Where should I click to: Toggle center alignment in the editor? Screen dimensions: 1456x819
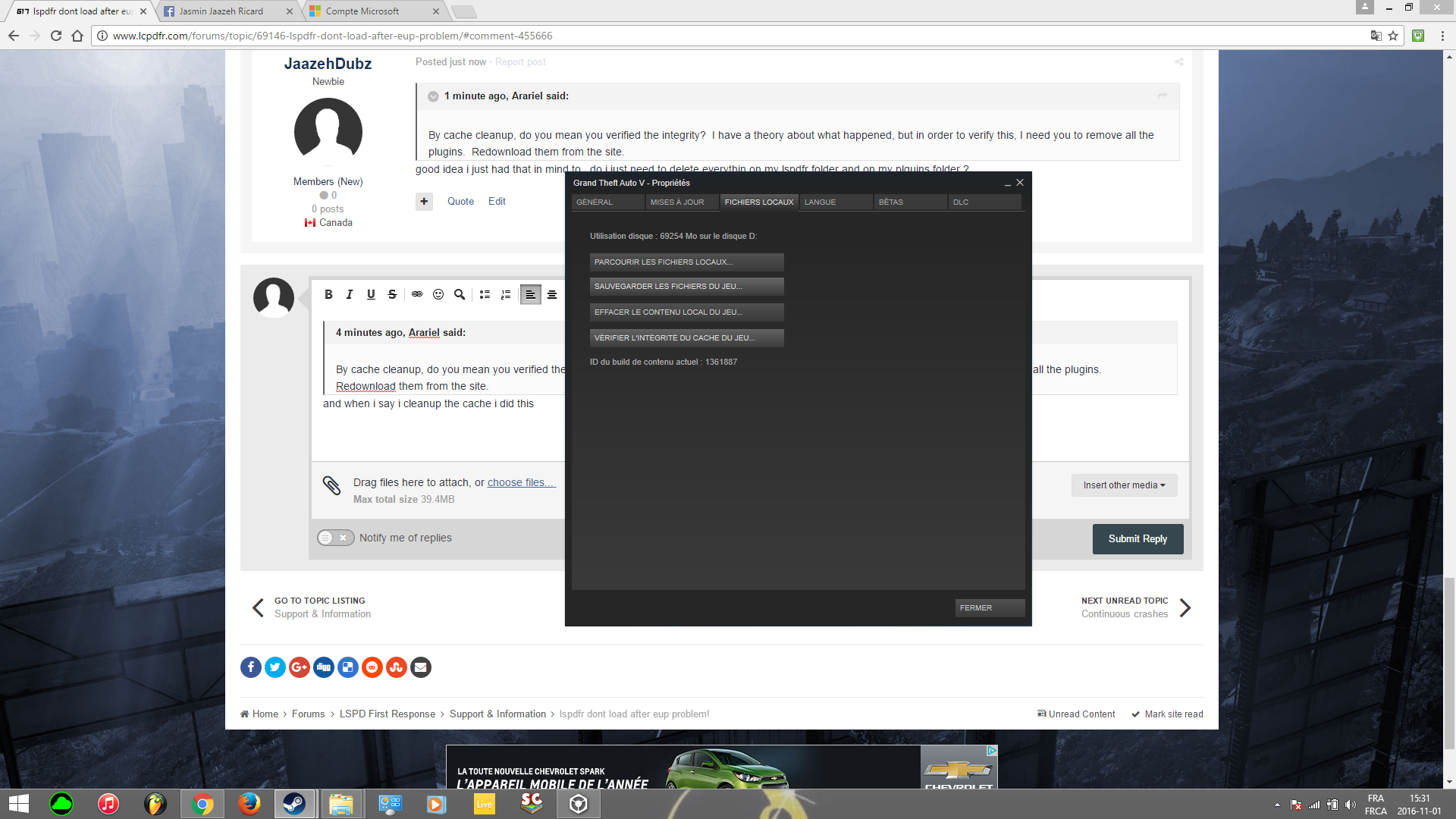point(552,294)
